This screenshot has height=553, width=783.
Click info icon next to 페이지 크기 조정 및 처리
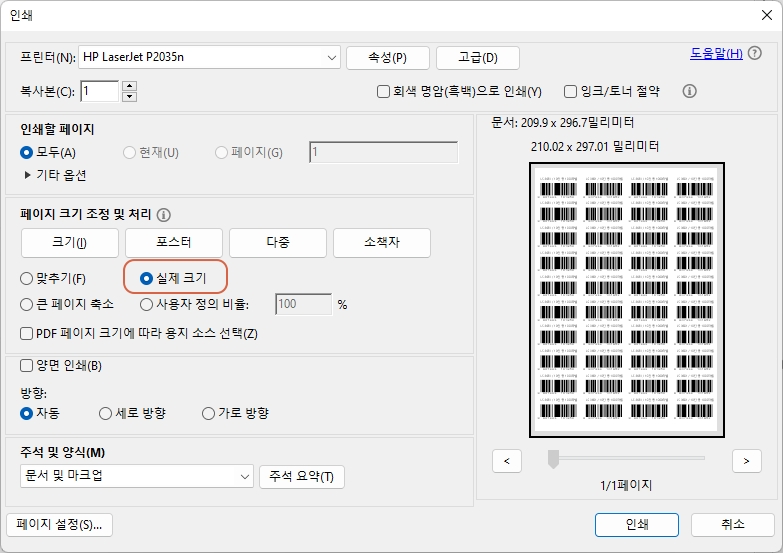164,215
